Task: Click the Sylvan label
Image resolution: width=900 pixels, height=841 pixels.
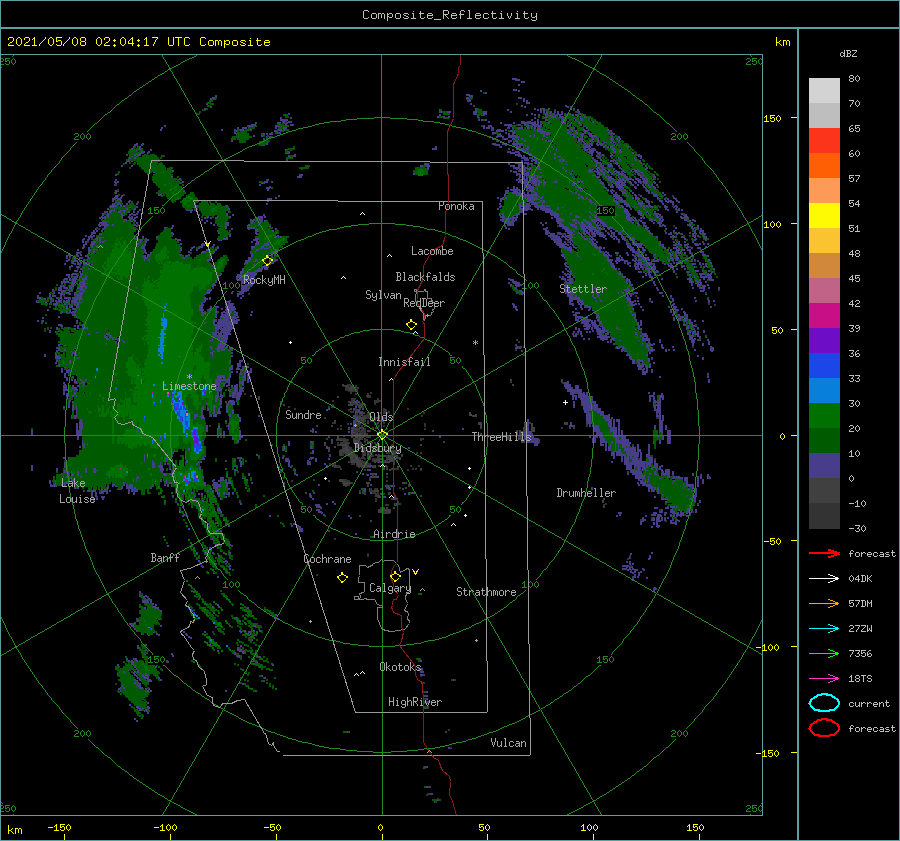Action: click(x=383, y=295)
